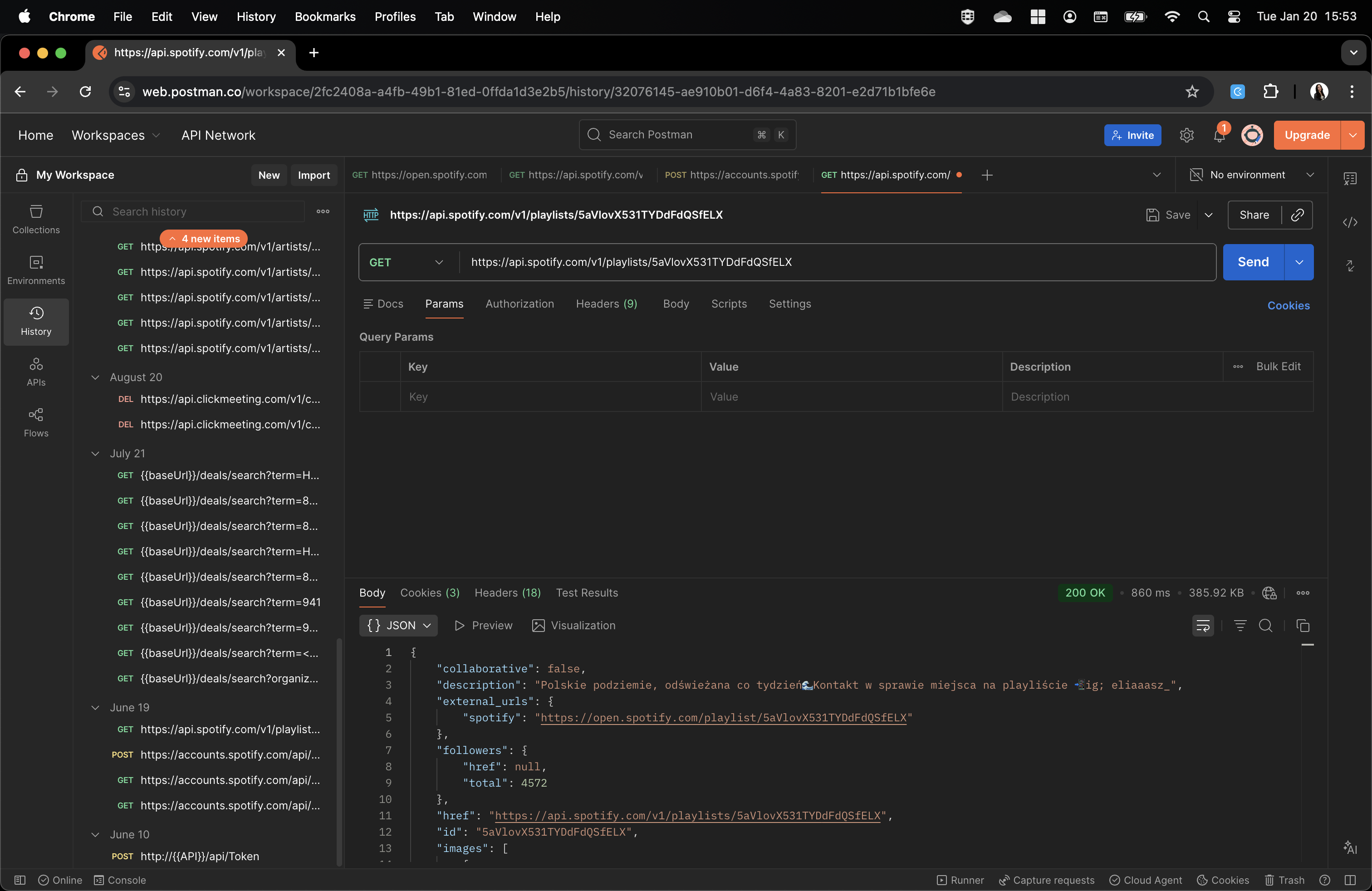1372x891 pixels.
Task: Copy the response body
Action: [x=1303, y=625]
